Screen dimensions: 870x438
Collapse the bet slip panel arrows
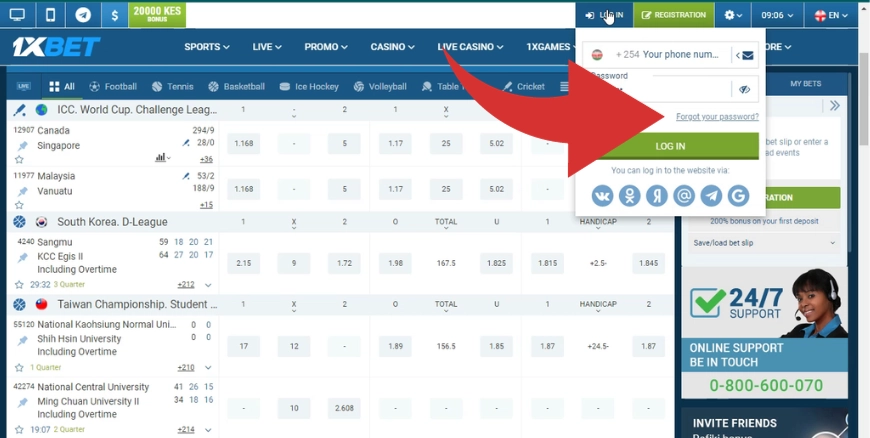pyautogui.click(x=834, y=106)
